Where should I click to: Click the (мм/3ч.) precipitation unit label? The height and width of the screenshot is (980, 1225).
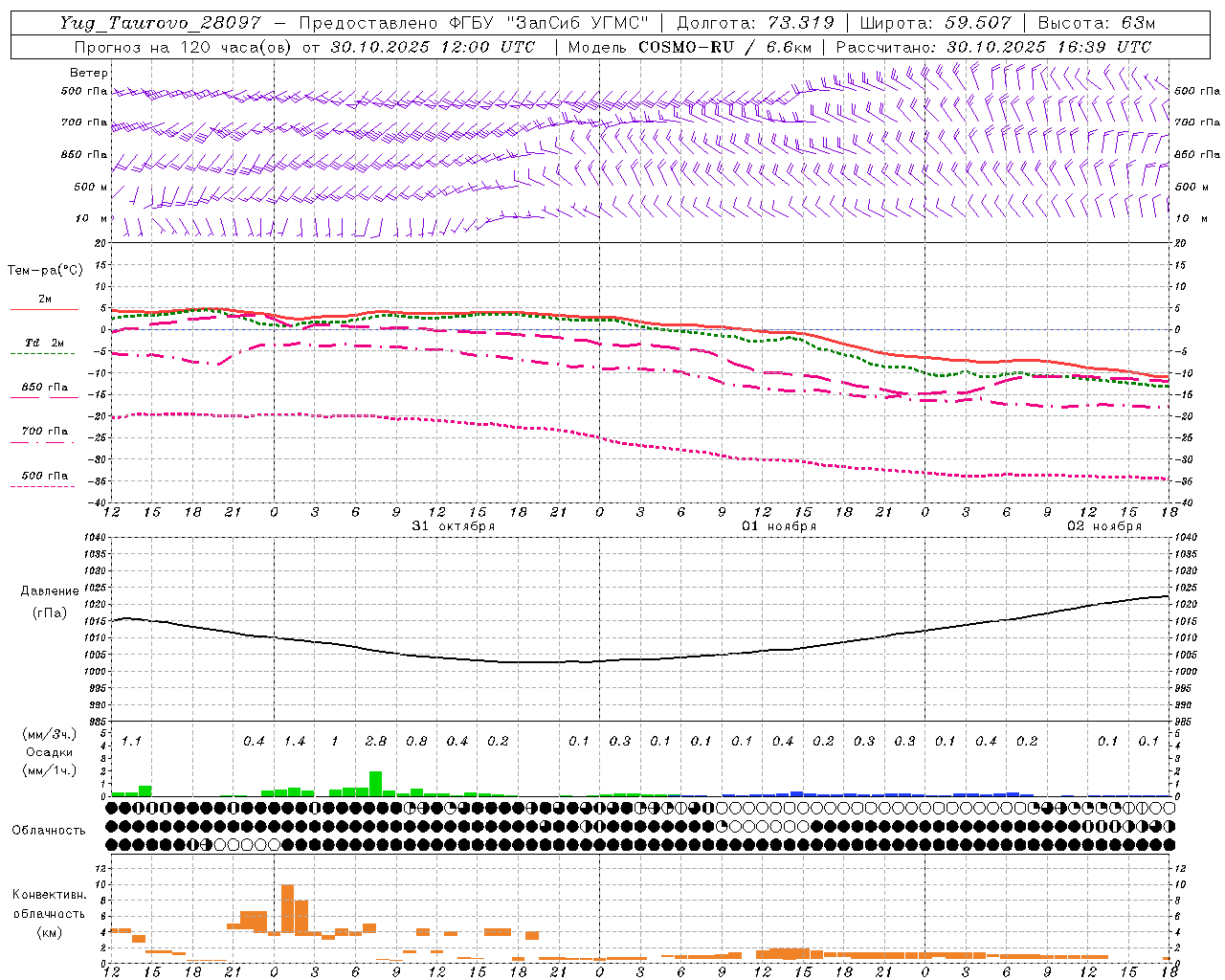point(48,734)
